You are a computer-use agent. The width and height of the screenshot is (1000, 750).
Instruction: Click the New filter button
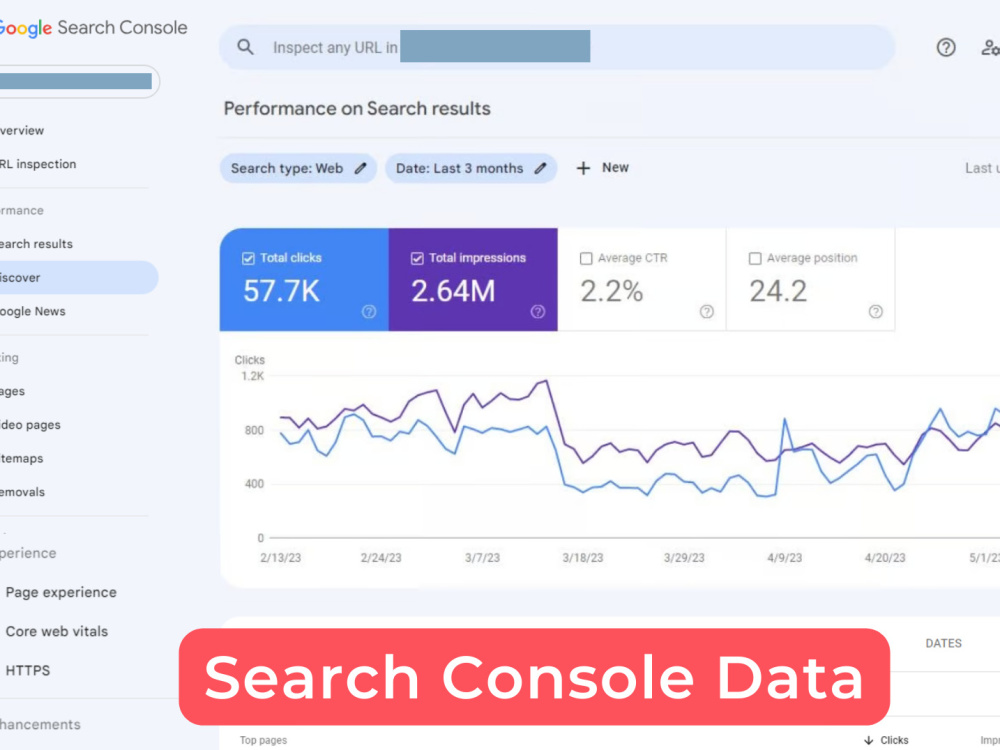click(x=603, y=168)
